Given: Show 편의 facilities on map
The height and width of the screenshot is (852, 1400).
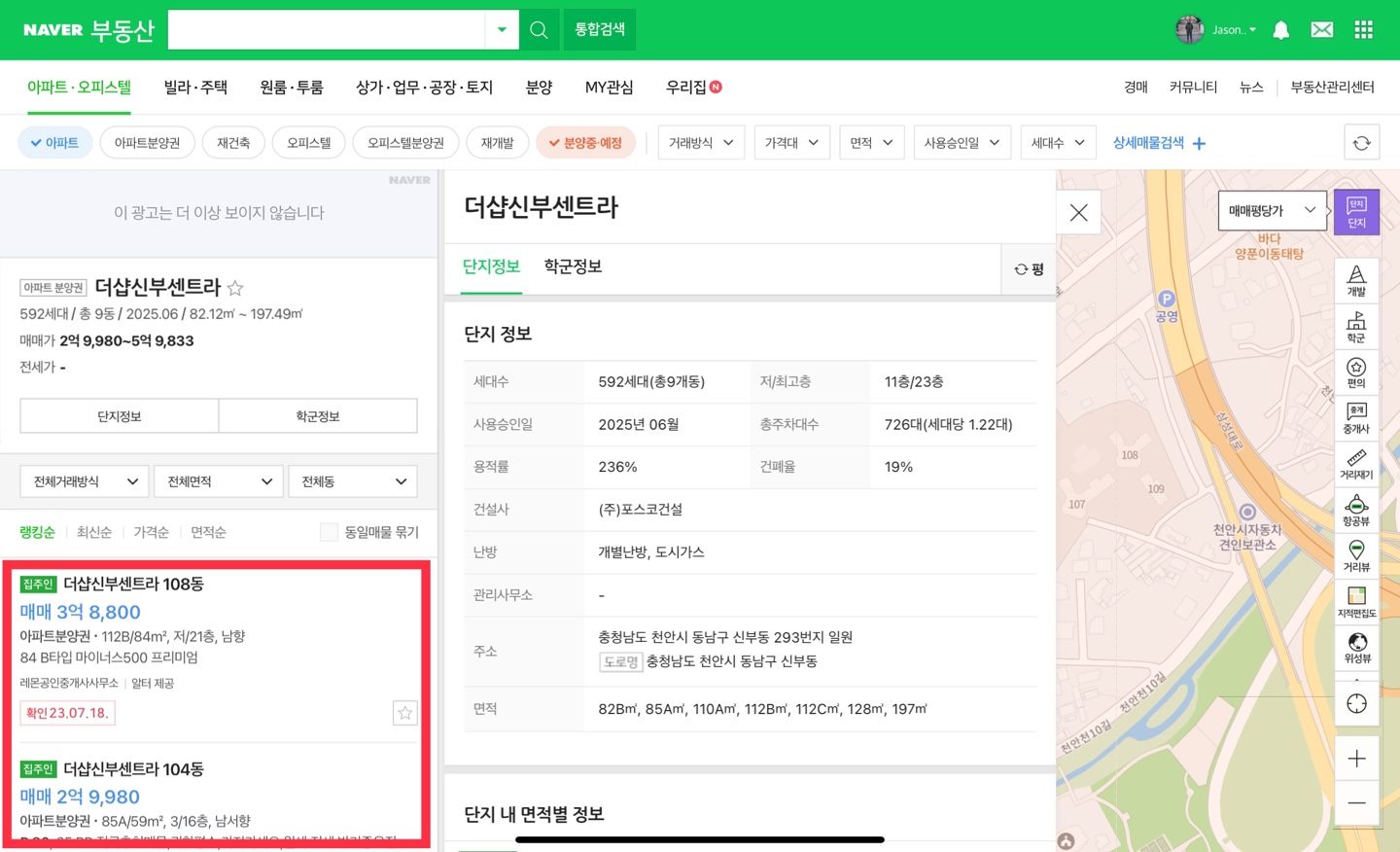Looking at the screenshot, I should [x=1356, y=373].
